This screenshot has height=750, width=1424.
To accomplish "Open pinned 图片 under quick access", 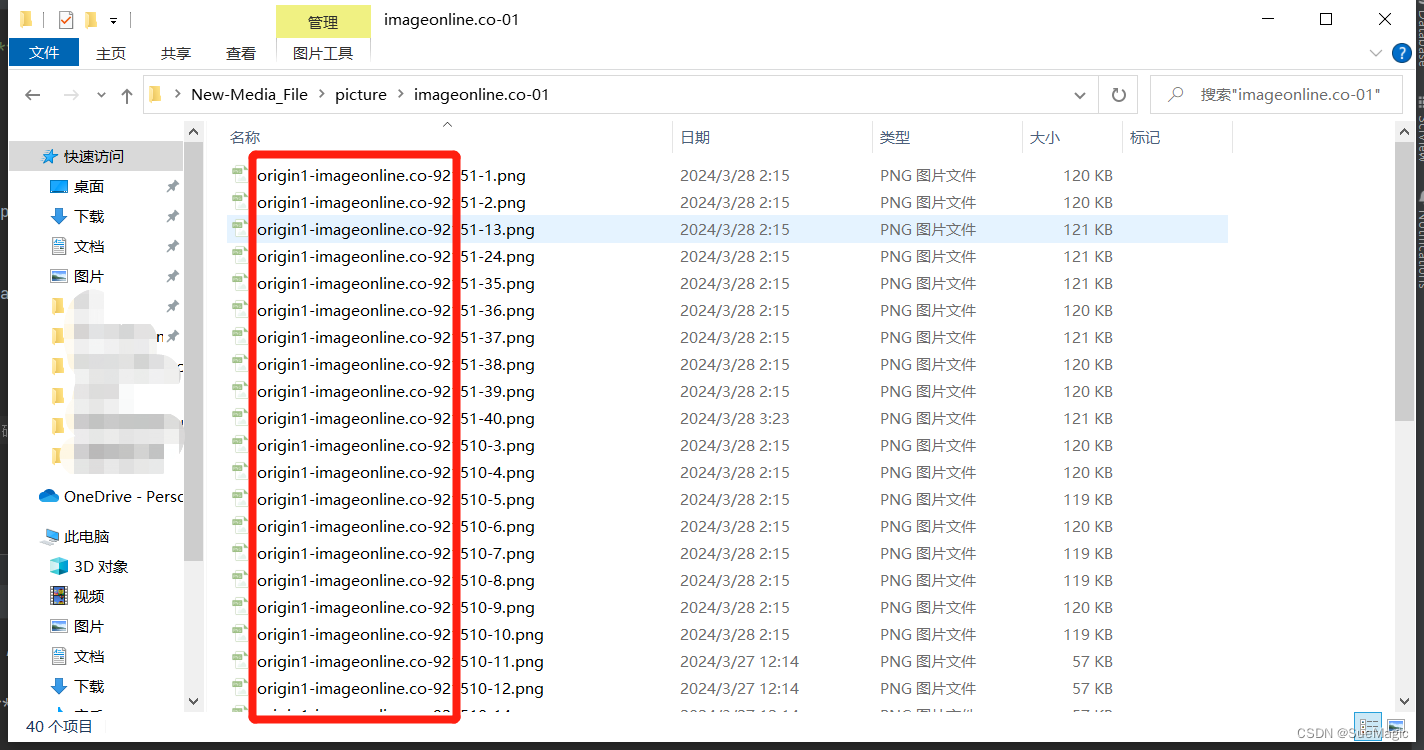I will [89, 277].
